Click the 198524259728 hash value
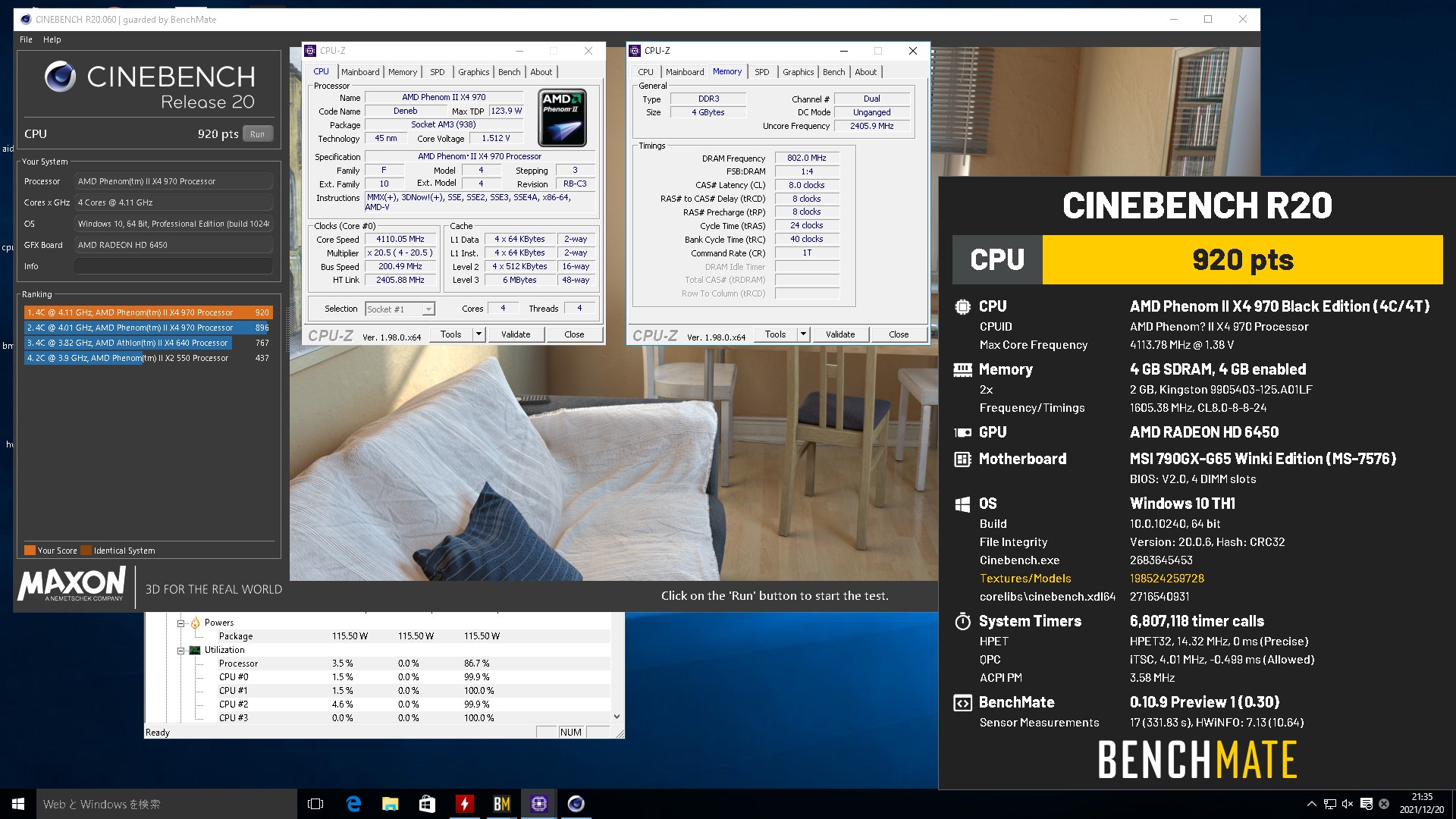The width and height of the screenshot is (1456, 819). tap(1167, 579)
